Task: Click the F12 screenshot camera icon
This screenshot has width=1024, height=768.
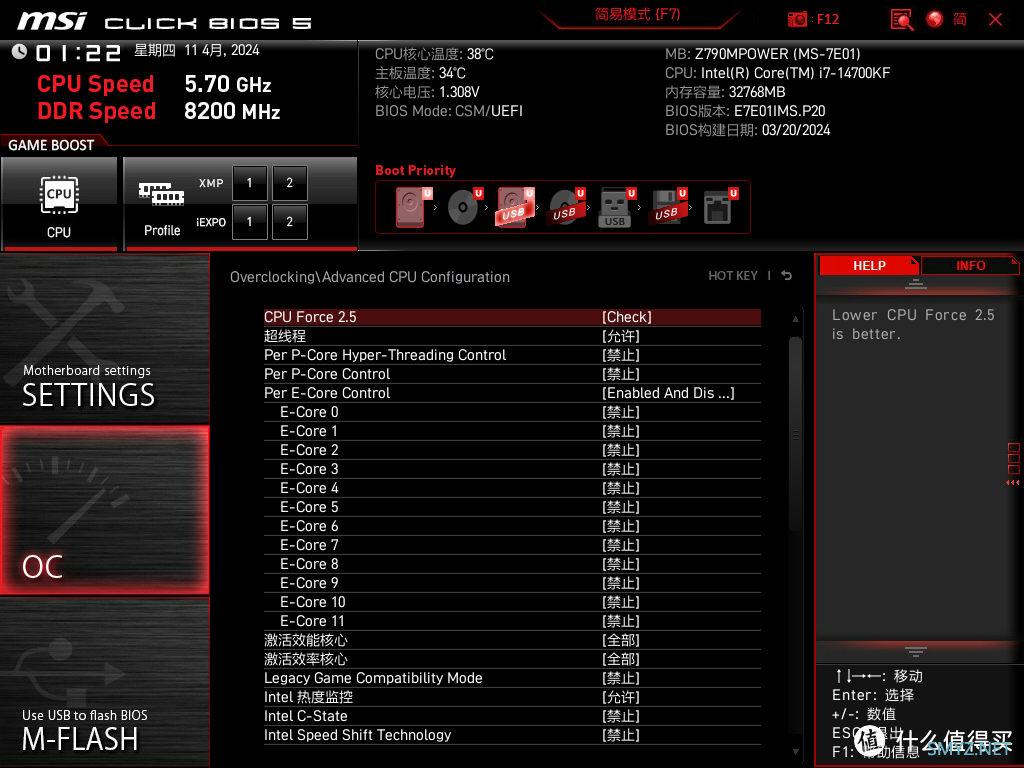Action: click(797, 20)
